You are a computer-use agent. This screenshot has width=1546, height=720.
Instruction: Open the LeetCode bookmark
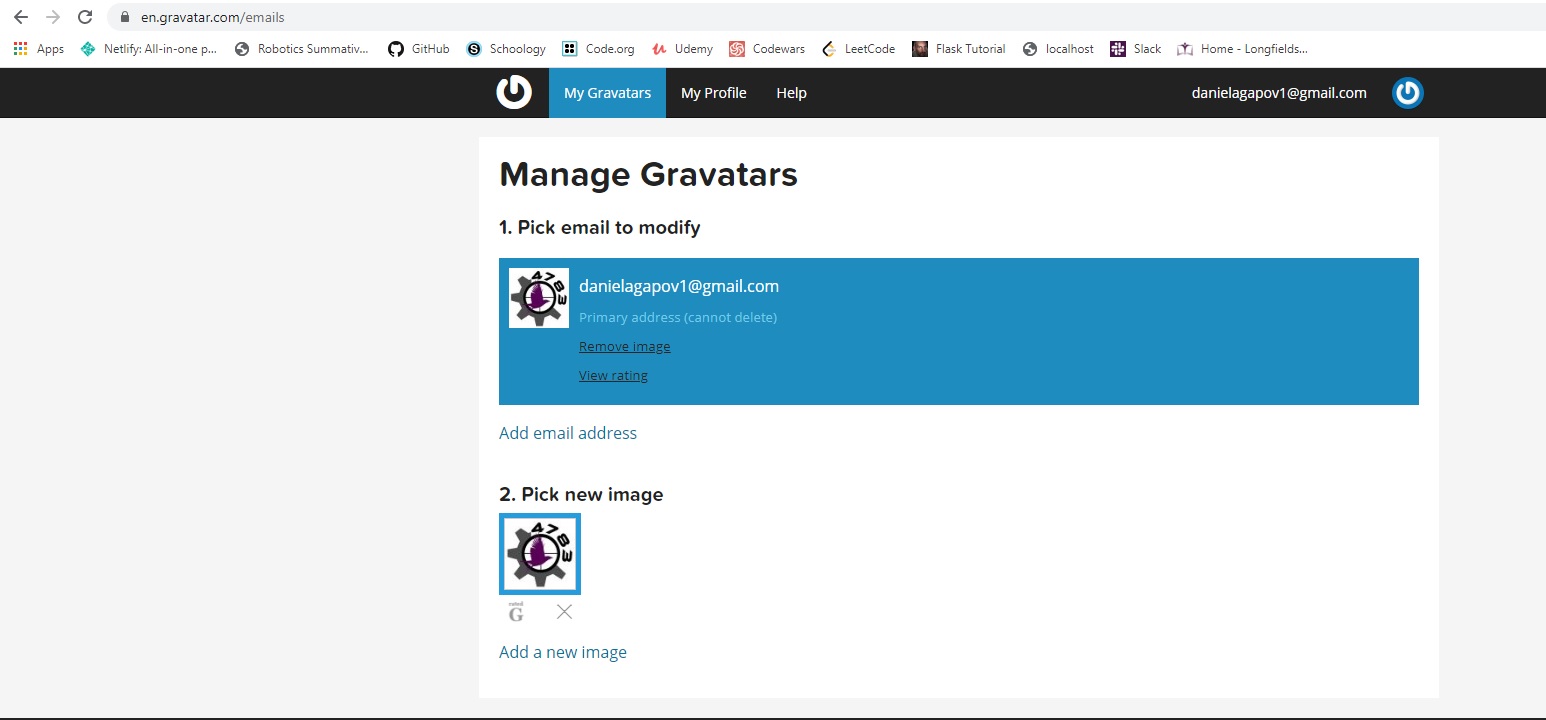click(x=858, y=49)
